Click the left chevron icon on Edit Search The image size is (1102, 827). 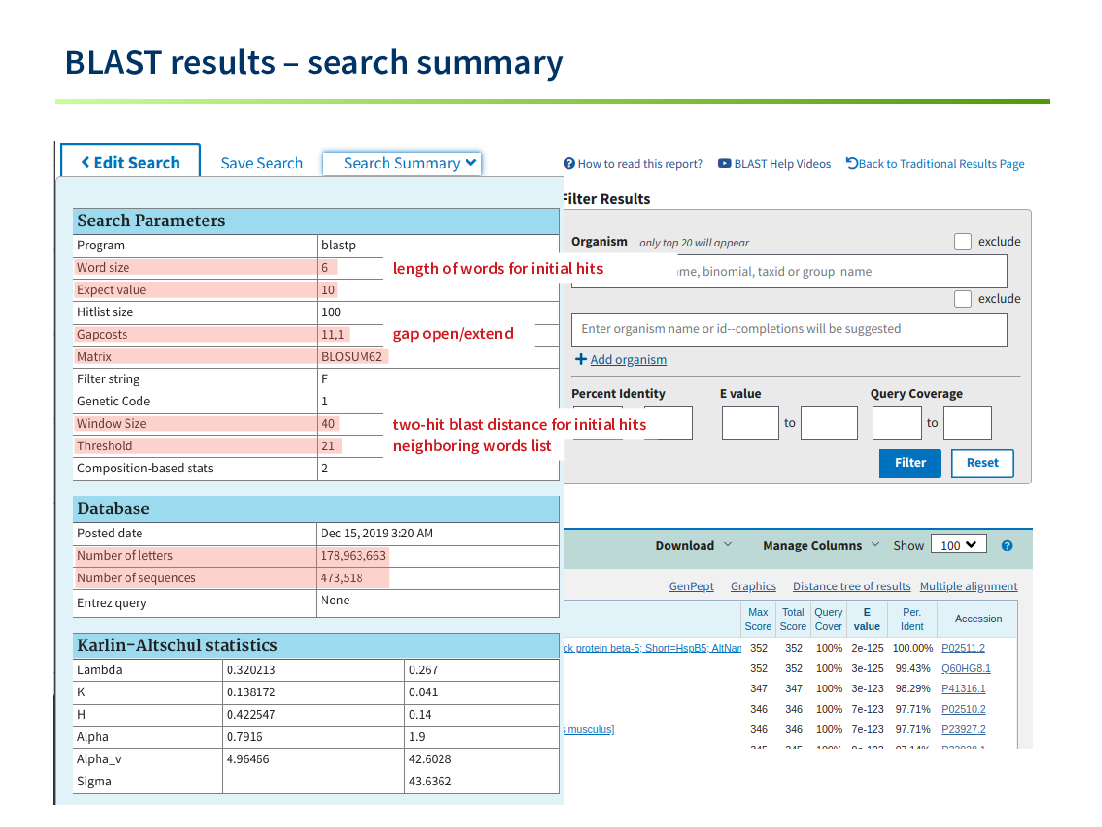click(85, 162)
